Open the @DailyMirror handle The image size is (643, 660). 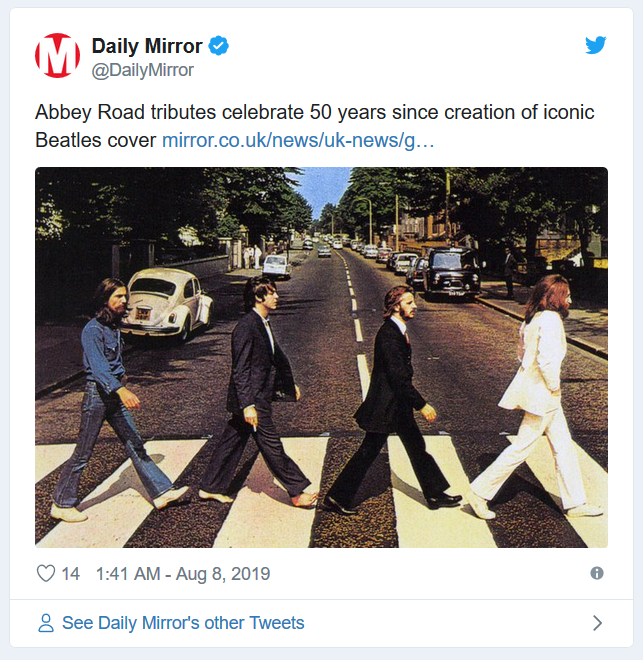143,70
